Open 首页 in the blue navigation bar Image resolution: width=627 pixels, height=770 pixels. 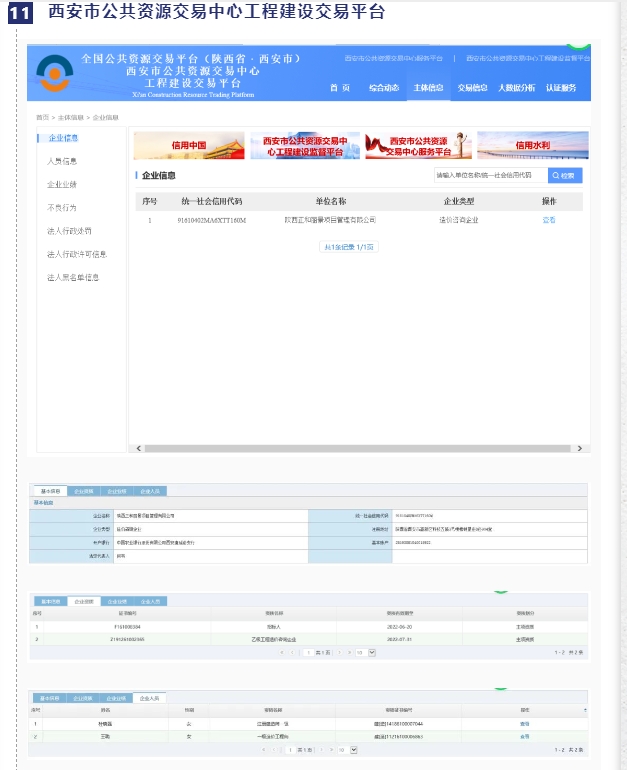click(340, 88)
